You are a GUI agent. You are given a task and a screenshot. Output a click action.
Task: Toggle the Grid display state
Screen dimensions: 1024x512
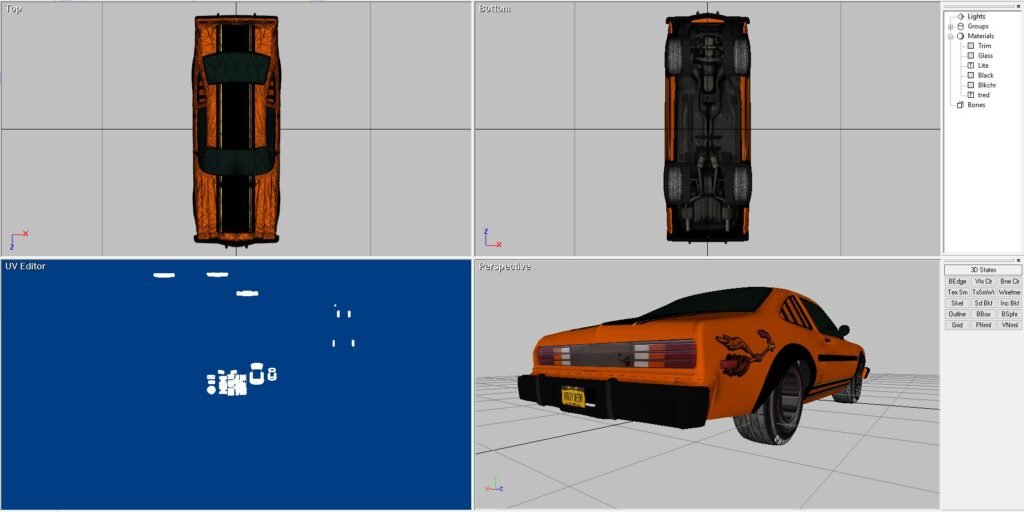tap(957, 325)
